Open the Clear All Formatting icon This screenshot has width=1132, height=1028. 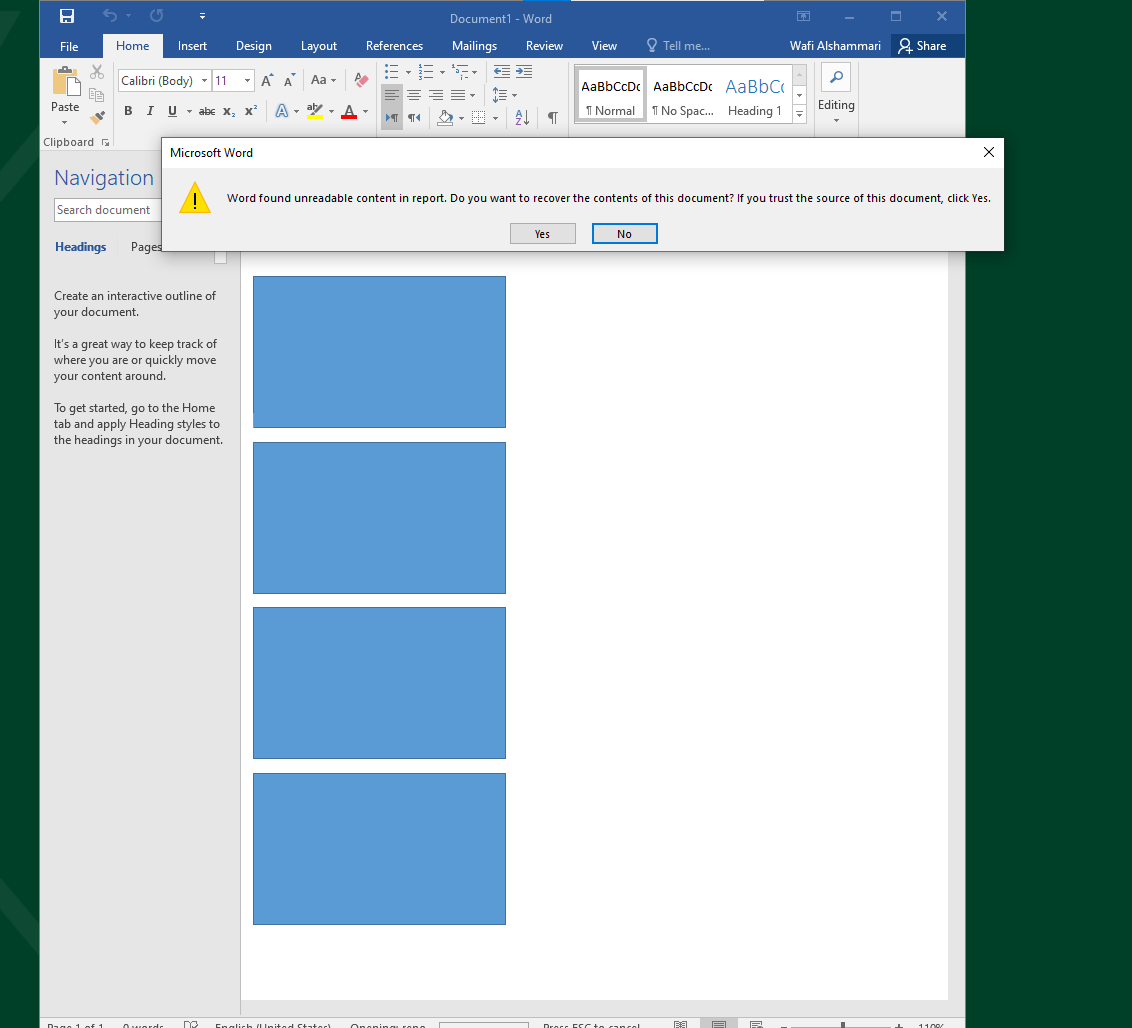360,80
